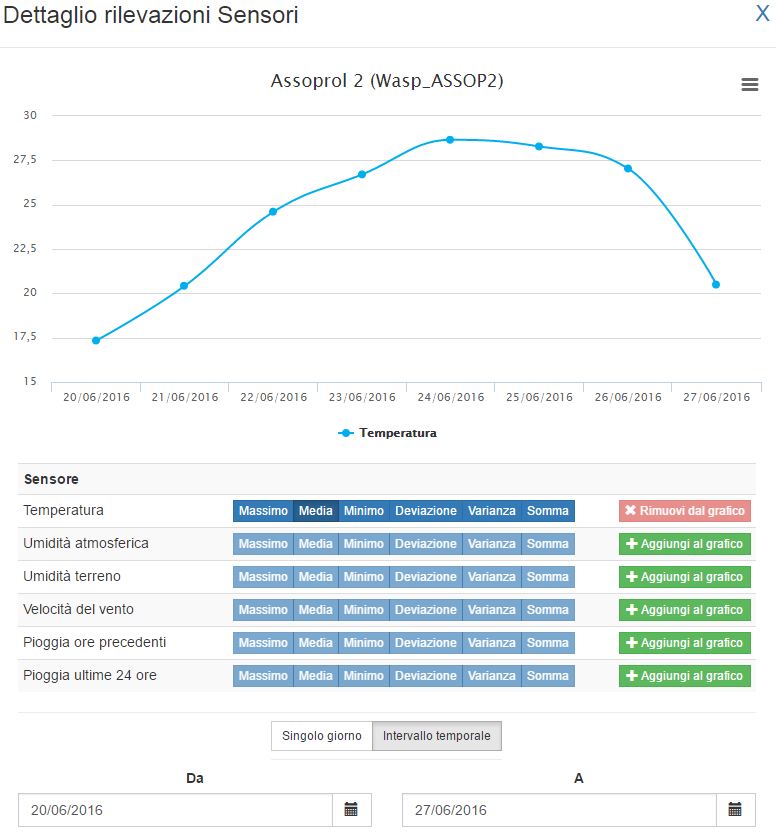Select Varianza for Pioggia ultime 24 ore
This screenshot has width=776, height=836.
[492, 676]
